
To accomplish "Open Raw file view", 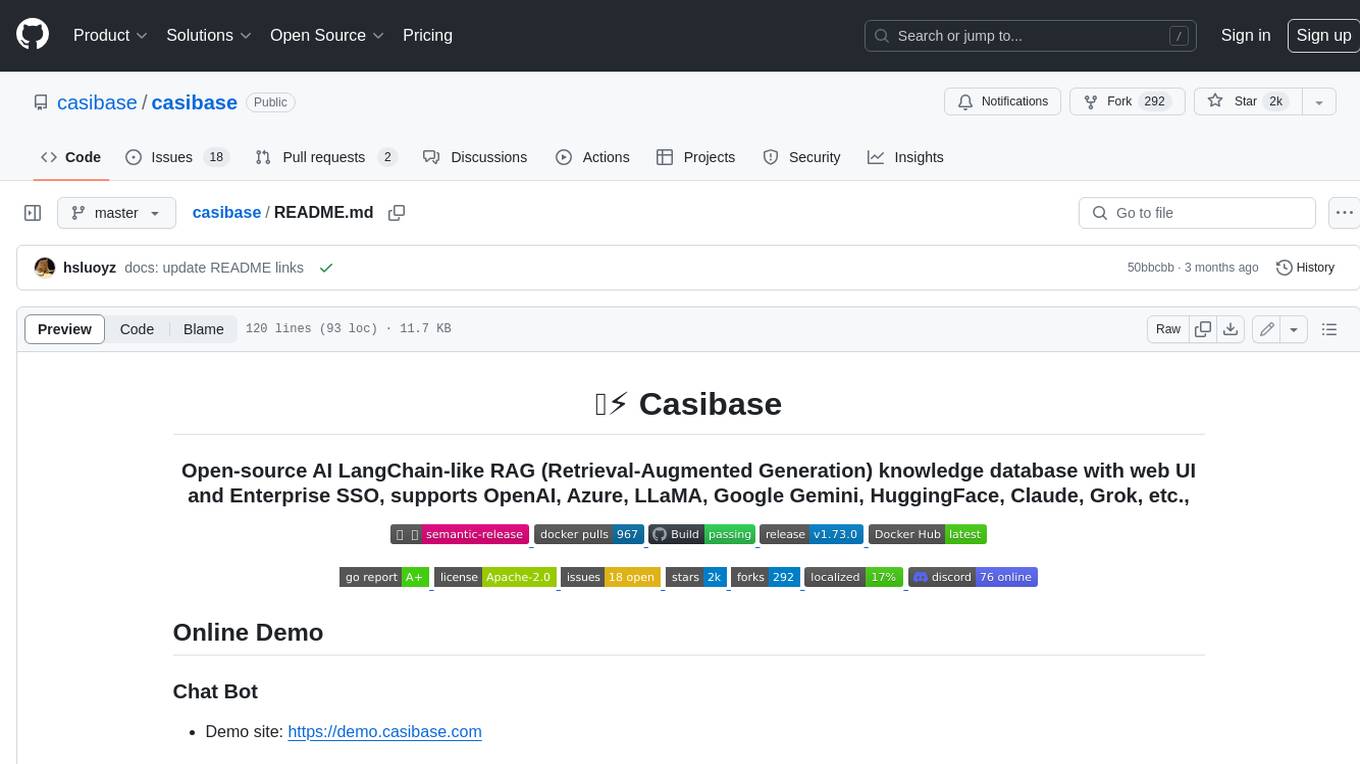I will pyautogui.click(x=1168, y=329).
